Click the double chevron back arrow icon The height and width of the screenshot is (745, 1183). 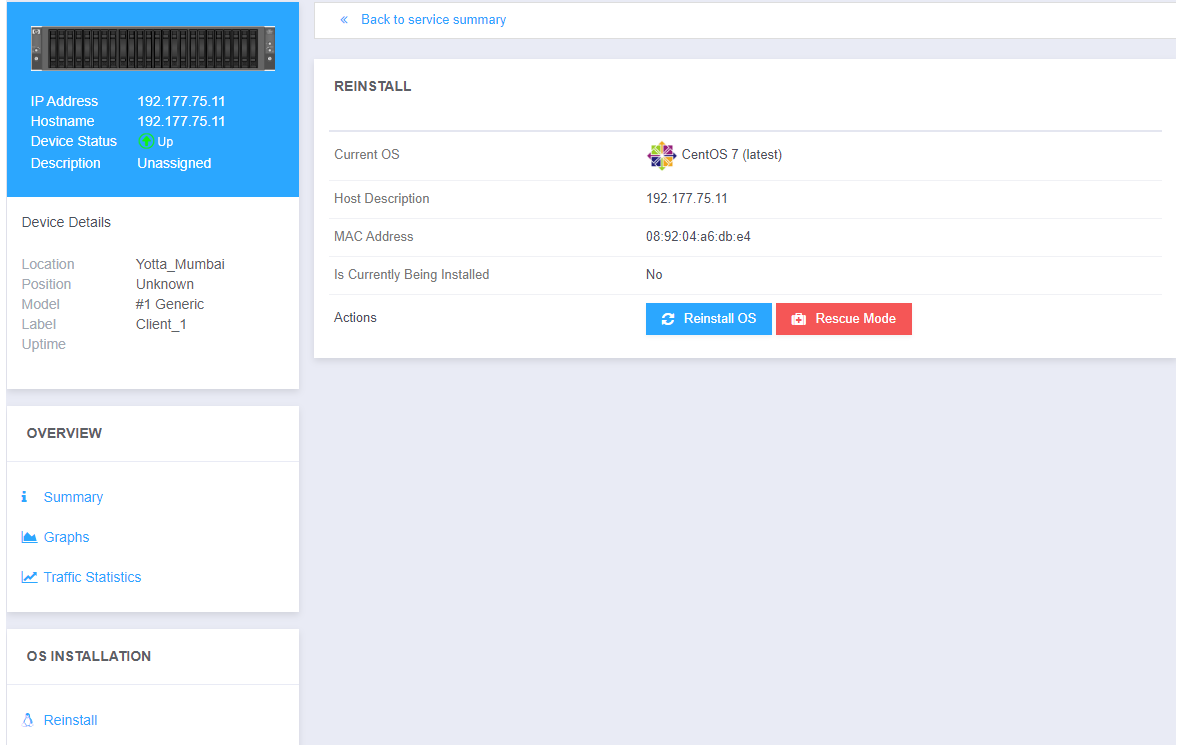[344, 20]
